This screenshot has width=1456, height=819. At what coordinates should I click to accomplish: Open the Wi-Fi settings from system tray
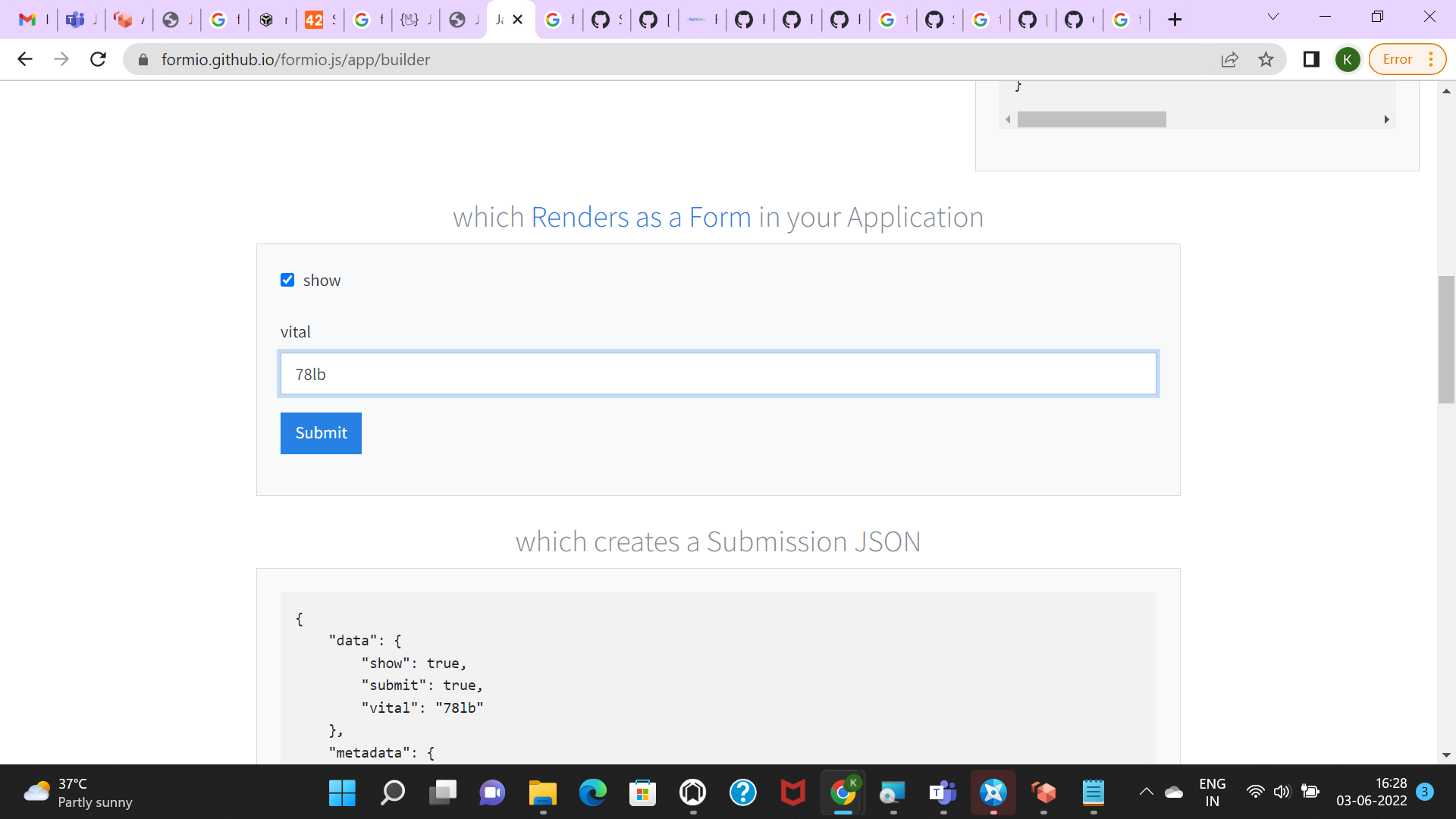click(1256, 793)
